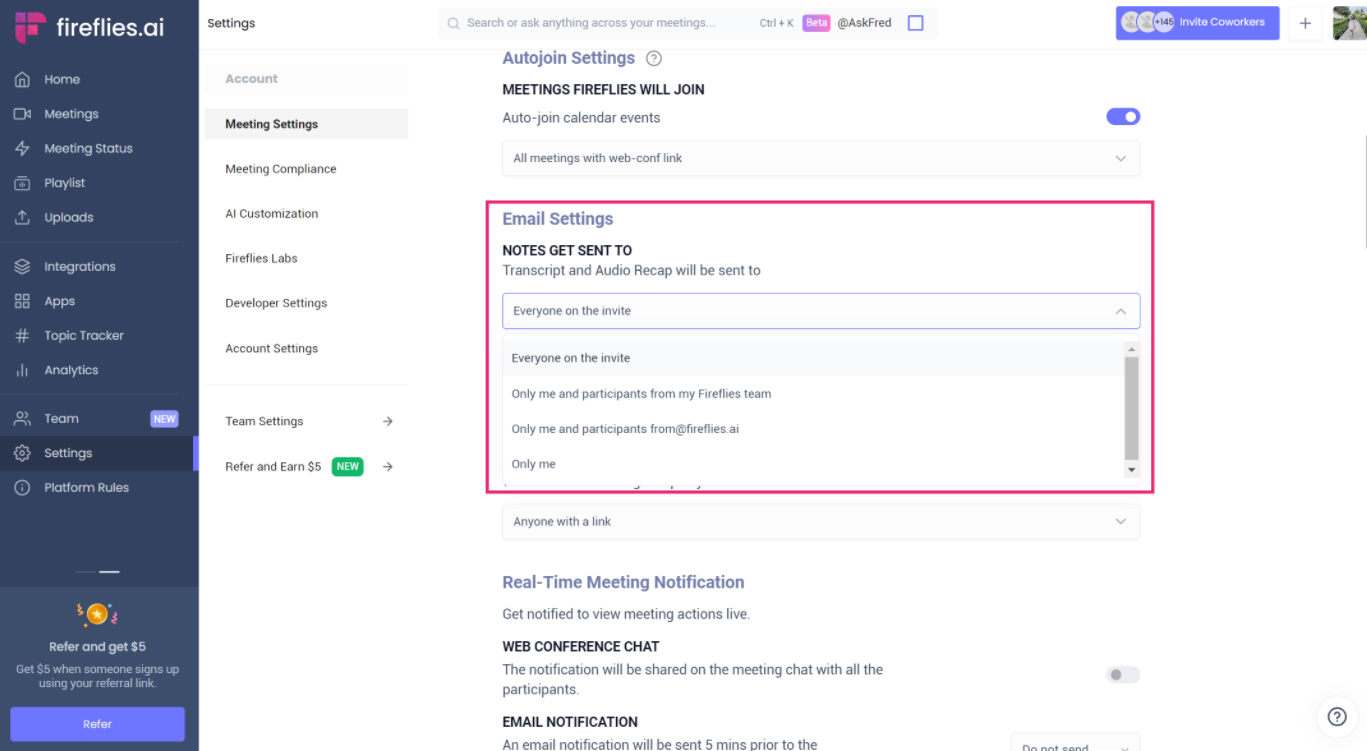The height and width of the screenshot is (751, 1367).
Task: Disable Auto-join calendar events
Action: tap(1122, 116)
